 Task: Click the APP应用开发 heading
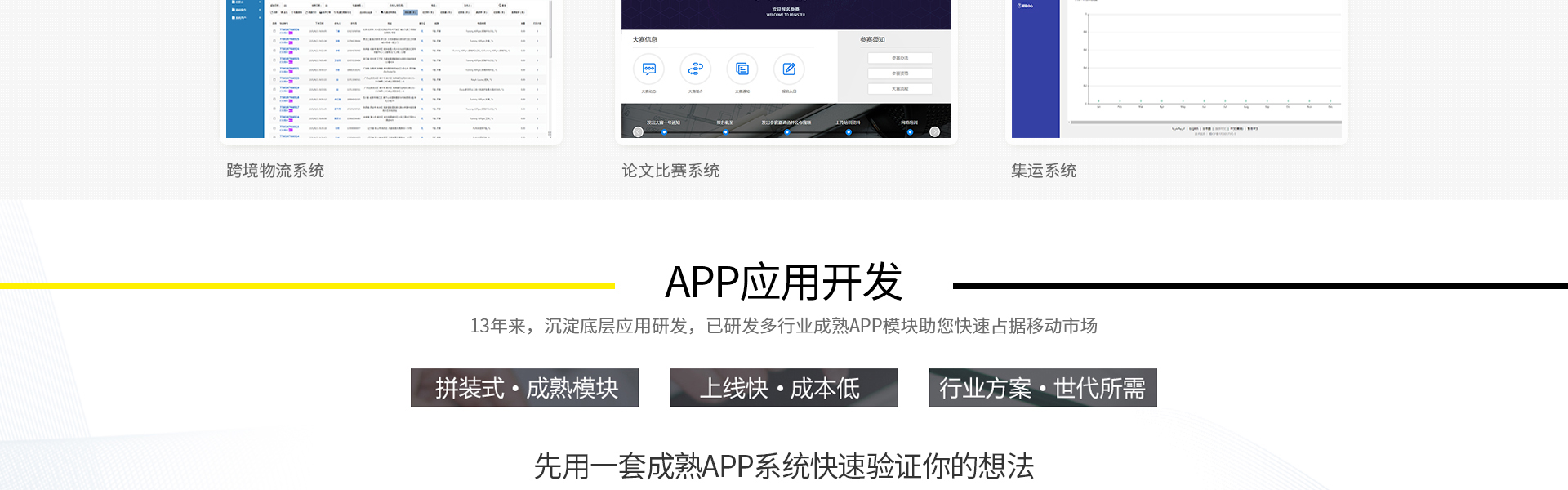tap(784, 282)
